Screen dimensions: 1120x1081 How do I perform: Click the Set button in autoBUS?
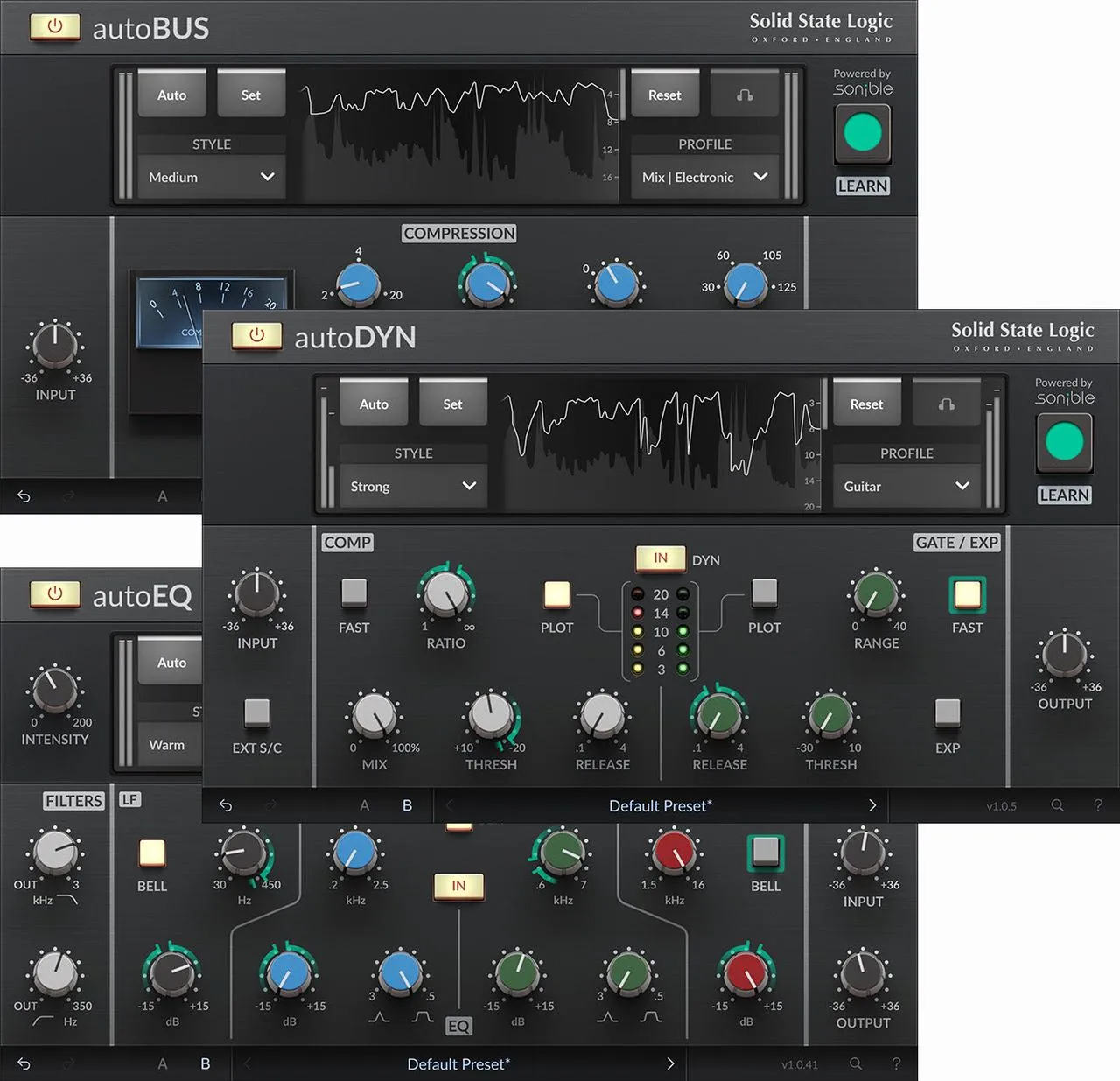pyautogui.click(x=250, y=94)
